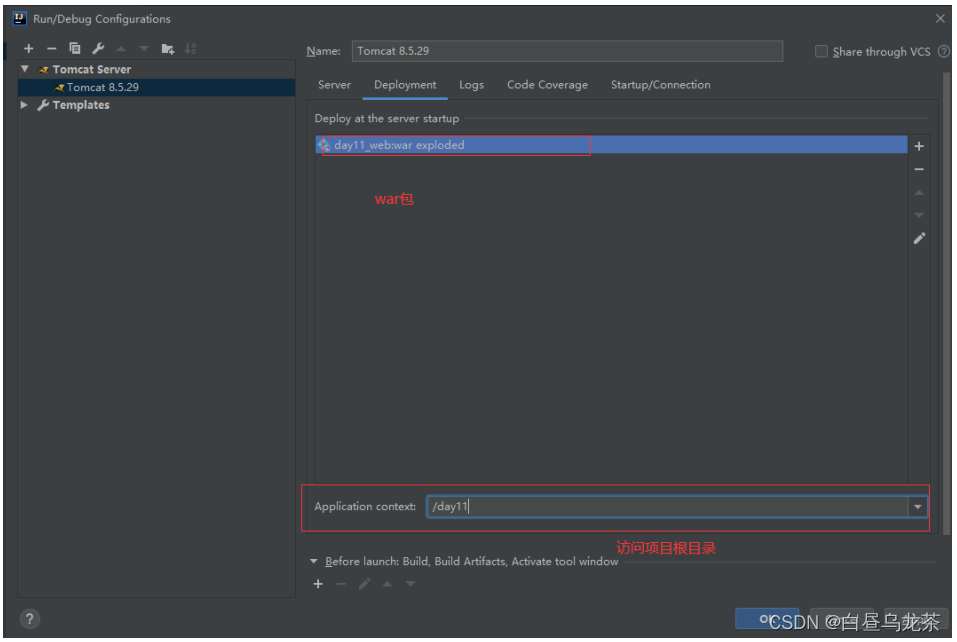
Task: Expand the Before launch section
Action: point(313,561)
